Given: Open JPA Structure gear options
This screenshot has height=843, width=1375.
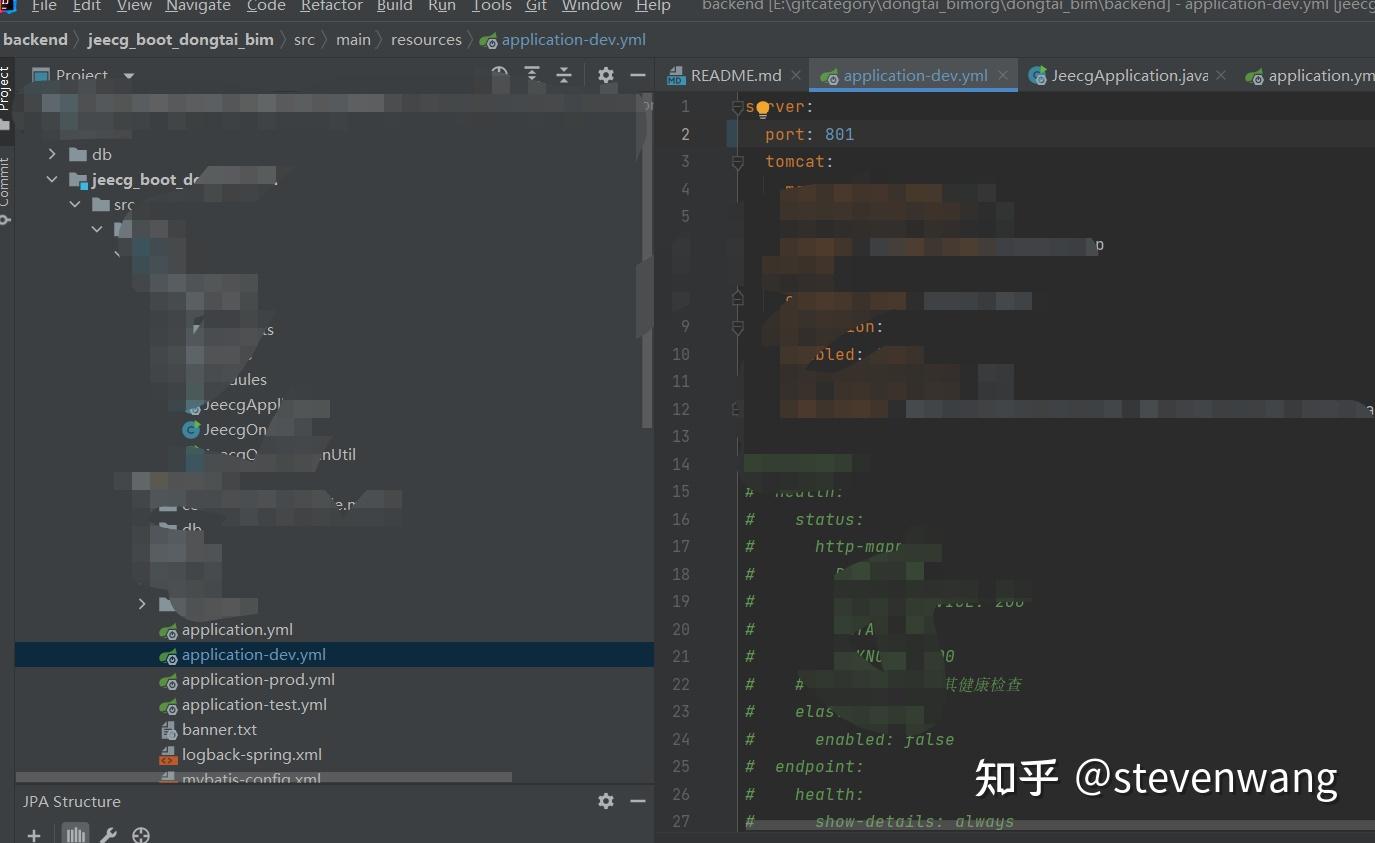Looking at the screenshot, I should 606,801.
